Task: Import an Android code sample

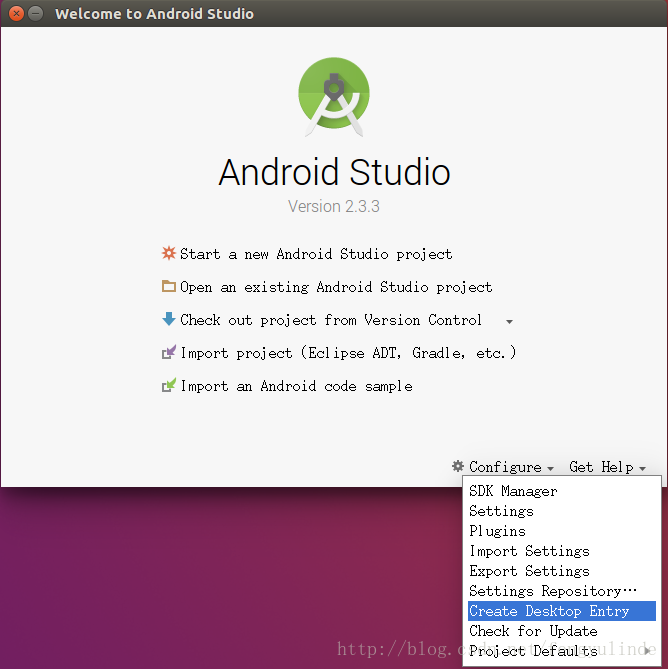Action: click(x=296, y=386)
